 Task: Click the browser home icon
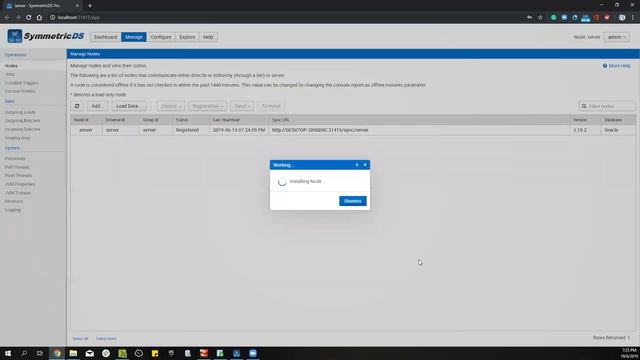[x=39, y=18]
